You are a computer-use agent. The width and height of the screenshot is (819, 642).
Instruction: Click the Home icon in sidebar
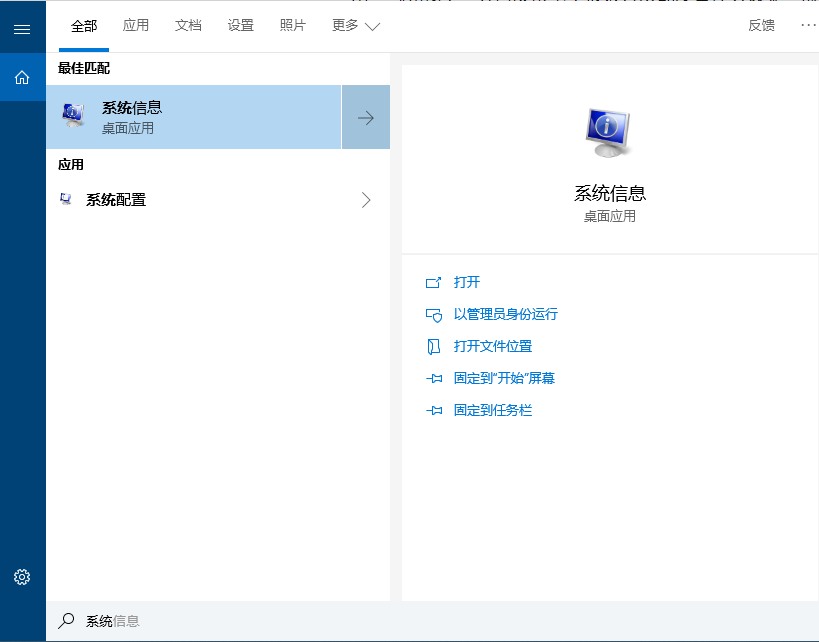tap(22, 77)
